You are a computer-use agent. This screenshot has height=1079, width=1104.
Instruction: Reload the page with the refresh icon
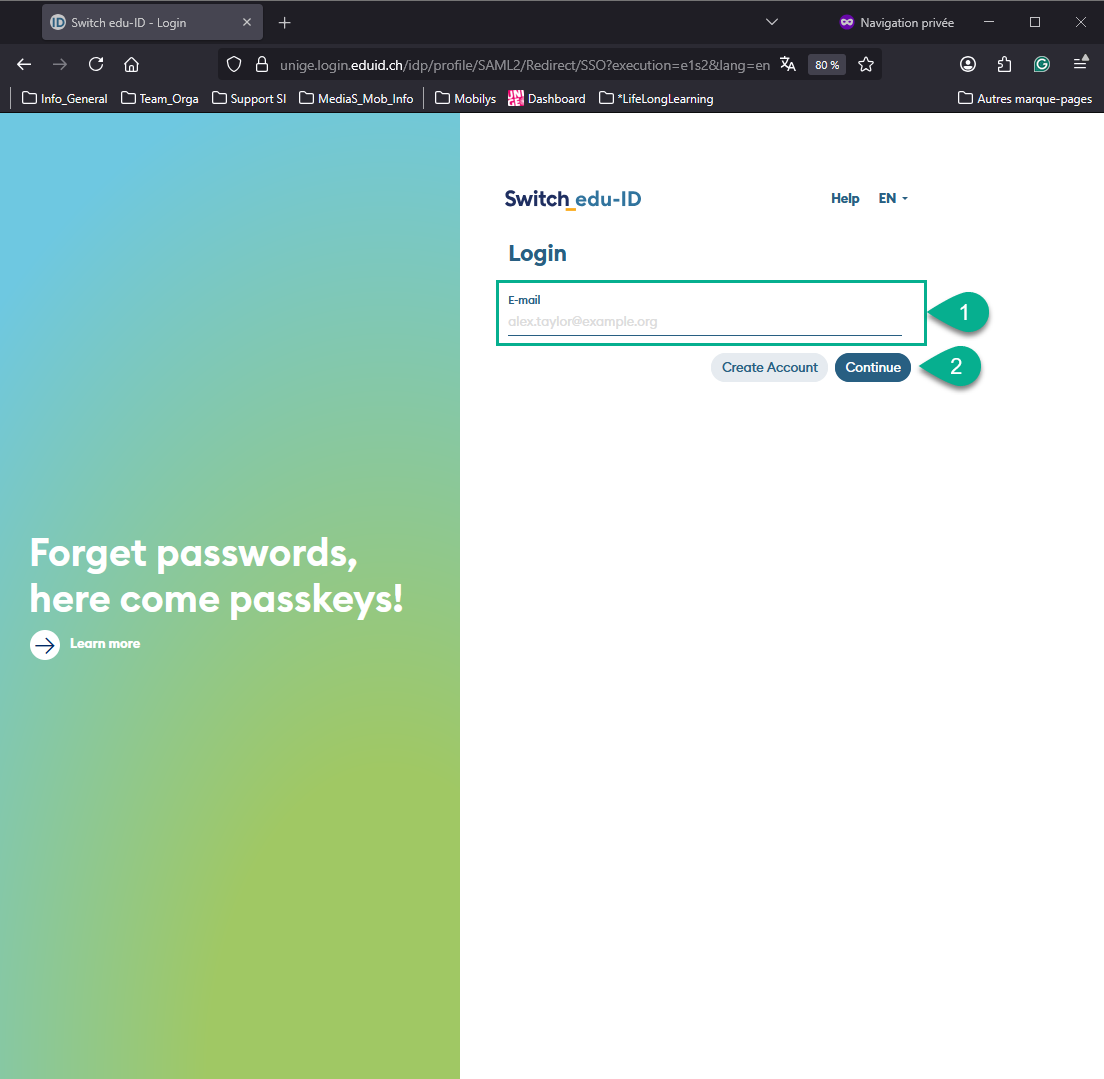click(96, 65)
